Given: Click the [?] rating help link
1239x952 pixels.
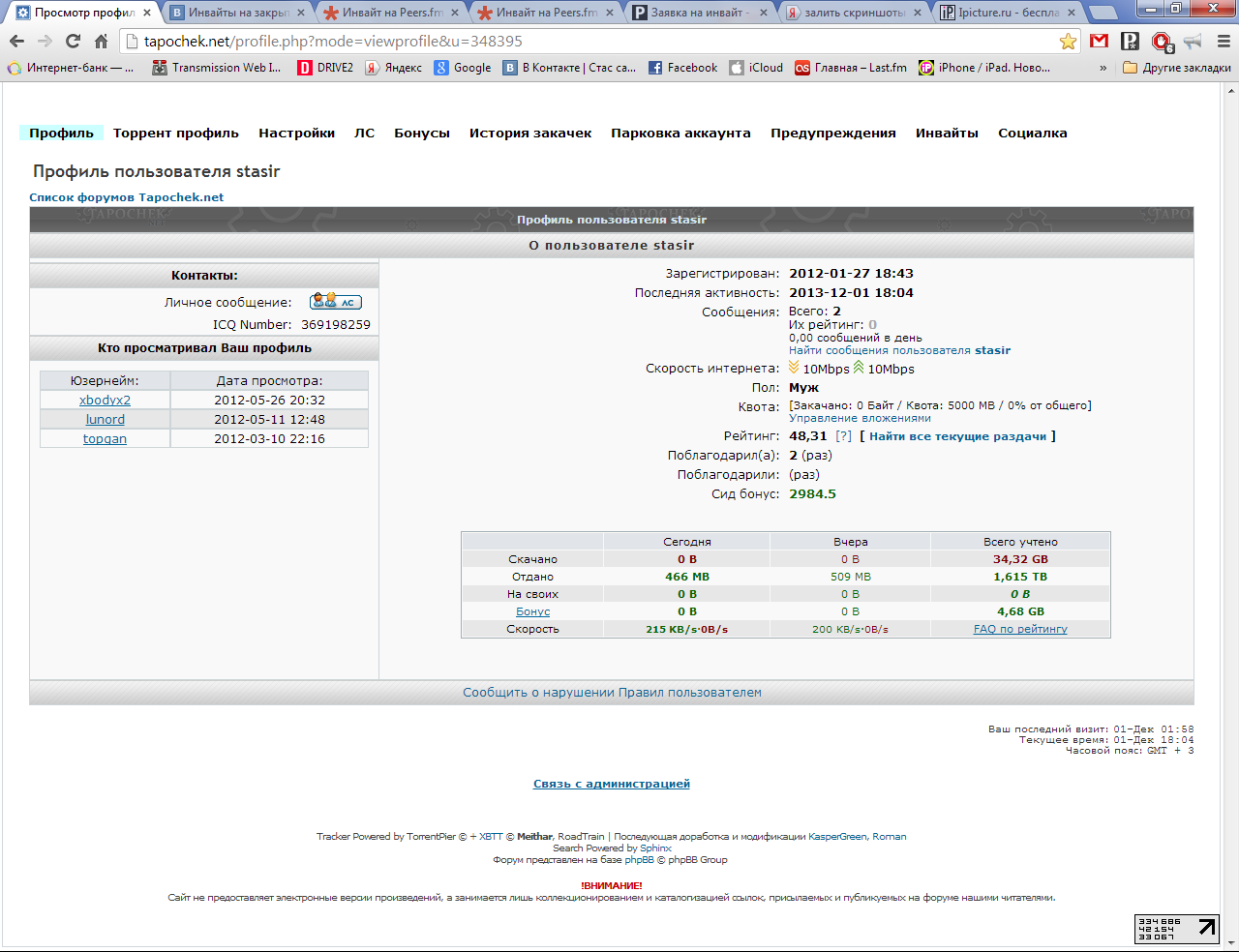Looking at the screenshot, I should coord(843,436).
